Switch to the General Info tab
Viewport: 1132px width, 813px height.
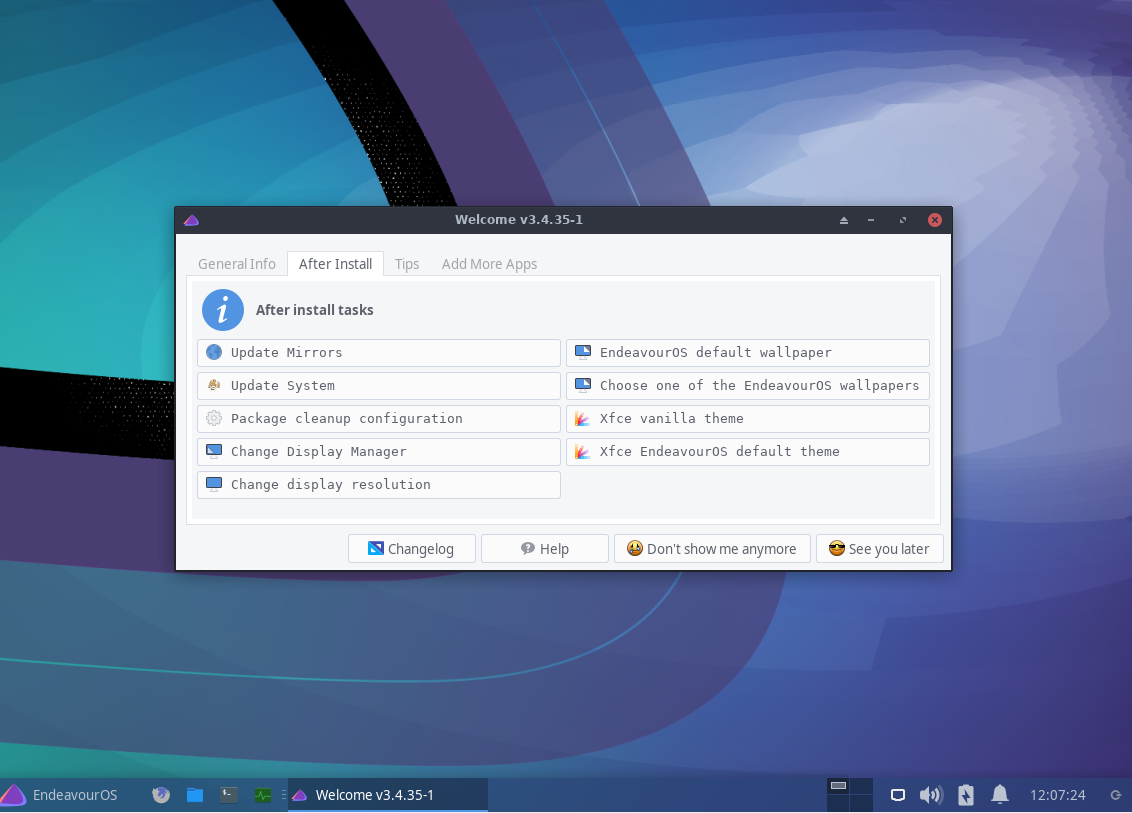point(237,264)
